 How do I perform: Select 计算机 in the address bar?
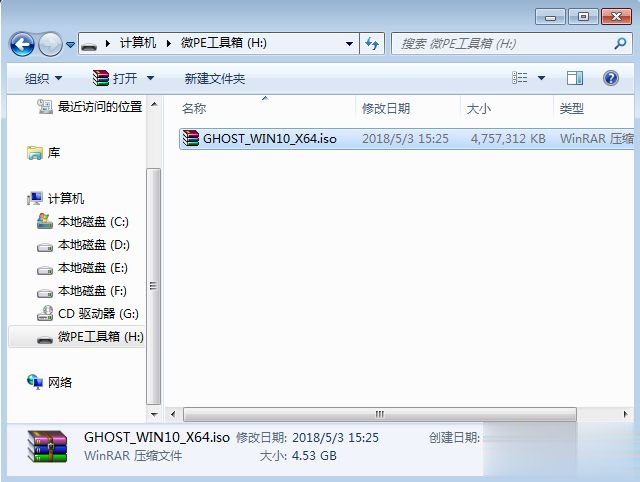click(138, 43)
